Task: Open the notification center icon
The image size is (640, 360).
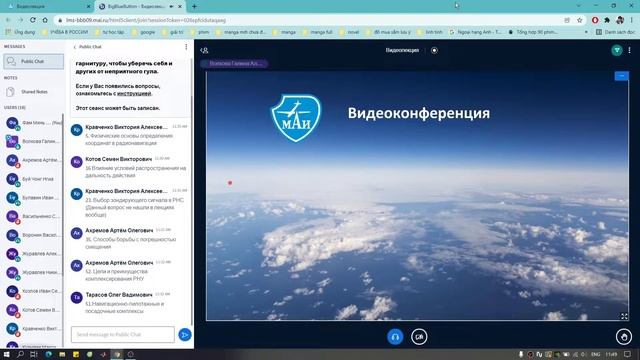Action: tap(627, 354)
